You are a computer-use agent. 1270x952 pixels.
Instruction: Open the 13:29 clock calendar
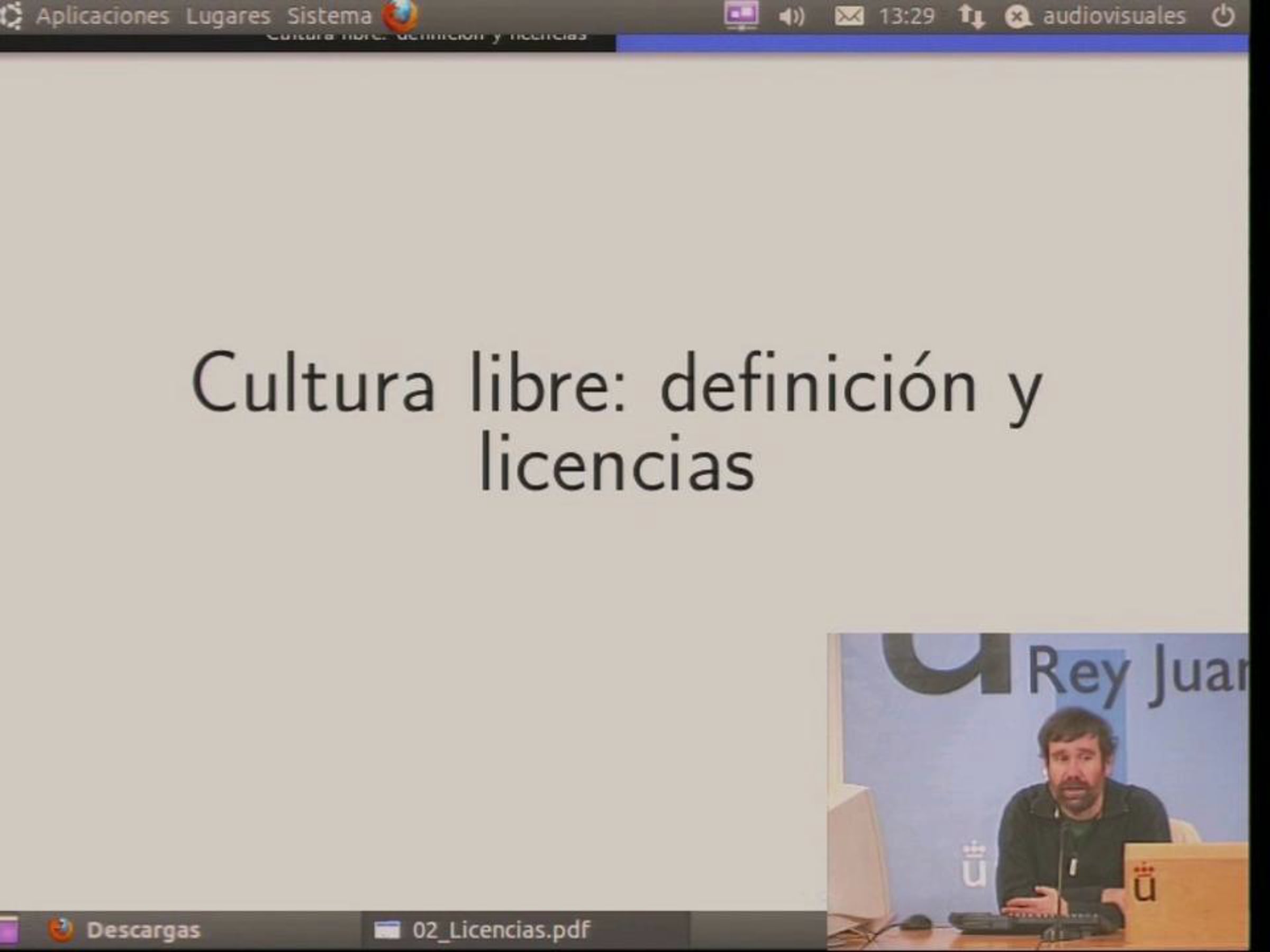(906, 16)
